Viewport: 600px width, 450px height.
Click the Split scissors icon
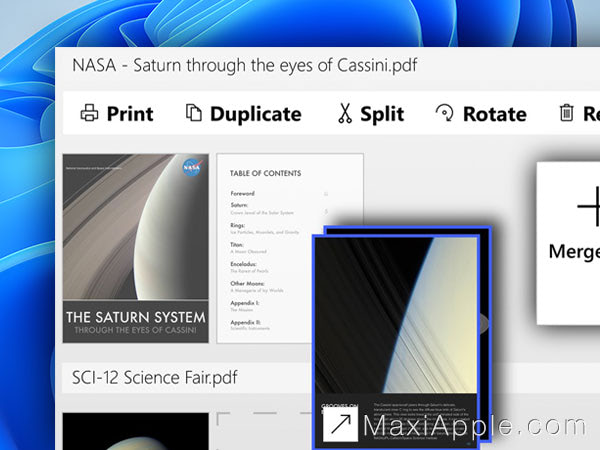345,113
